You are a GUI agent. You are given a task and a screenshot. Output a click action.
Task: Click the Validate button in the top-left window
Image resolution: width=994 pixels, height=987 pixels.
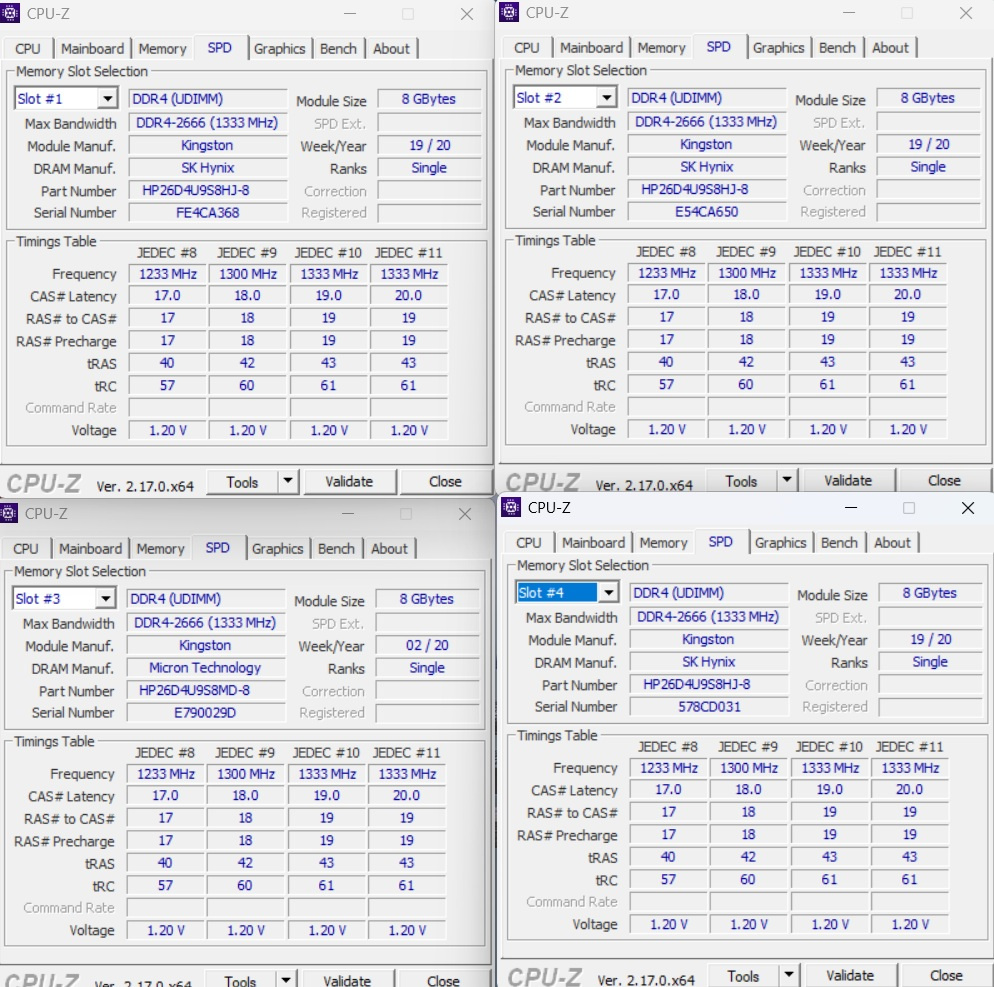coord(350,481)
